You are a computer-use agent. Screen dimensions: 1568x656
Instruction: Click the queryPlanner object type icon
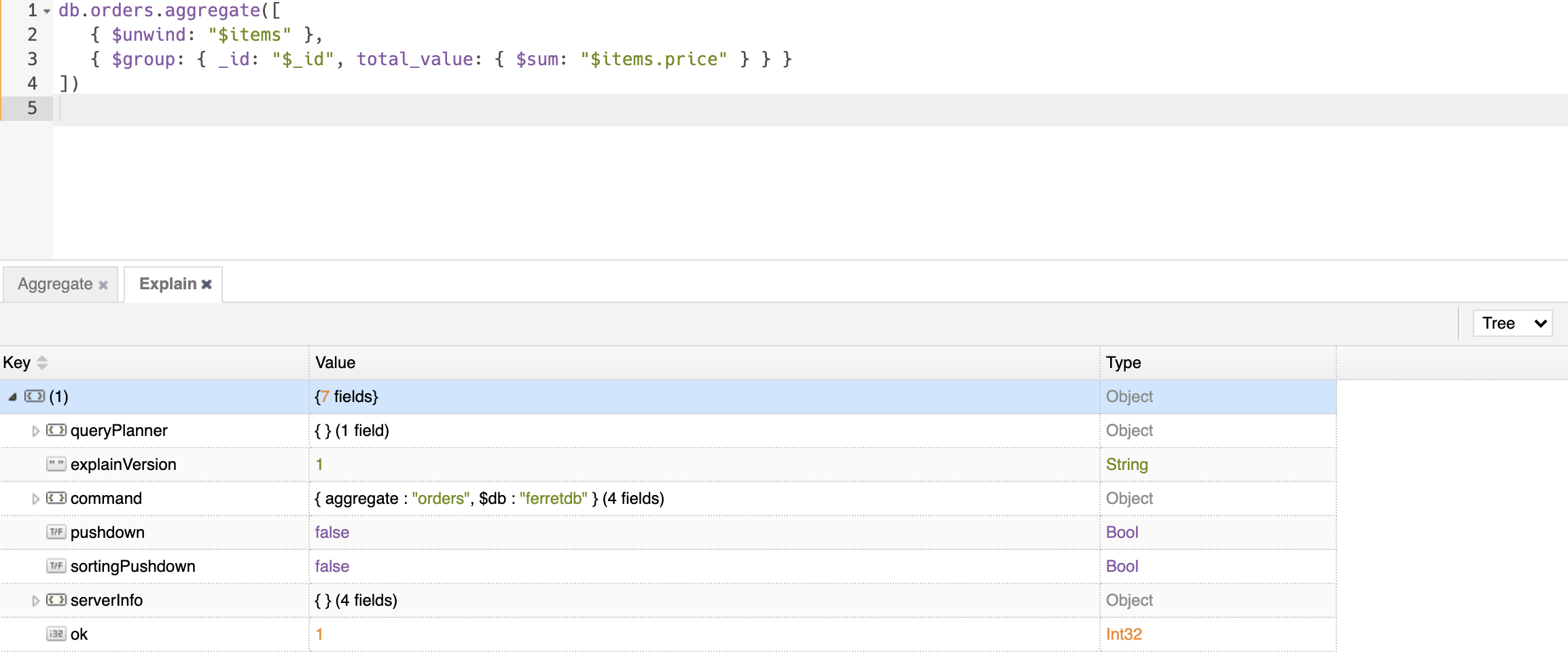(56, 431)
